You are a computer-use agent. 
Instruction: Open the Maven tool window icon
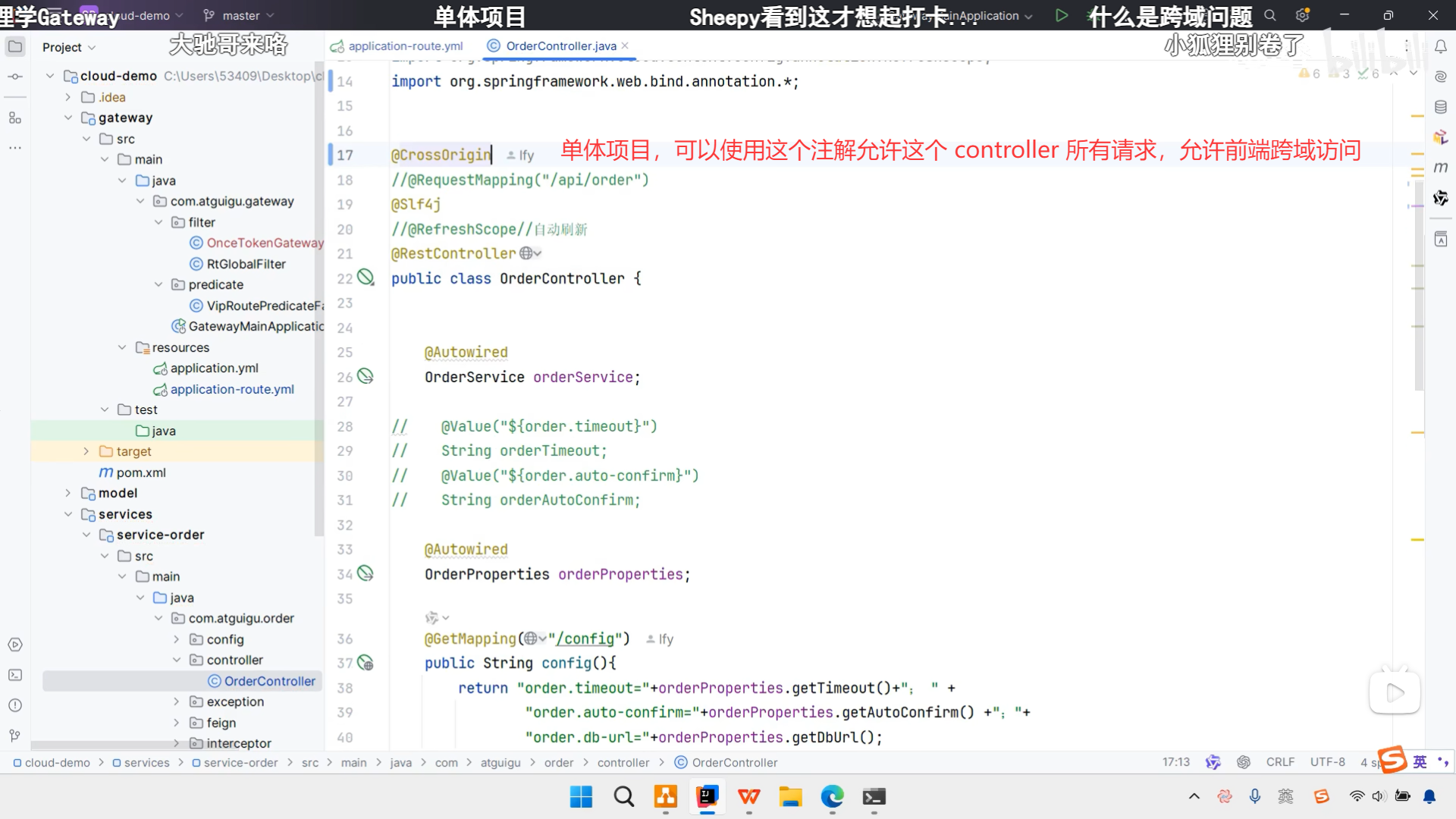(1441, 168)
